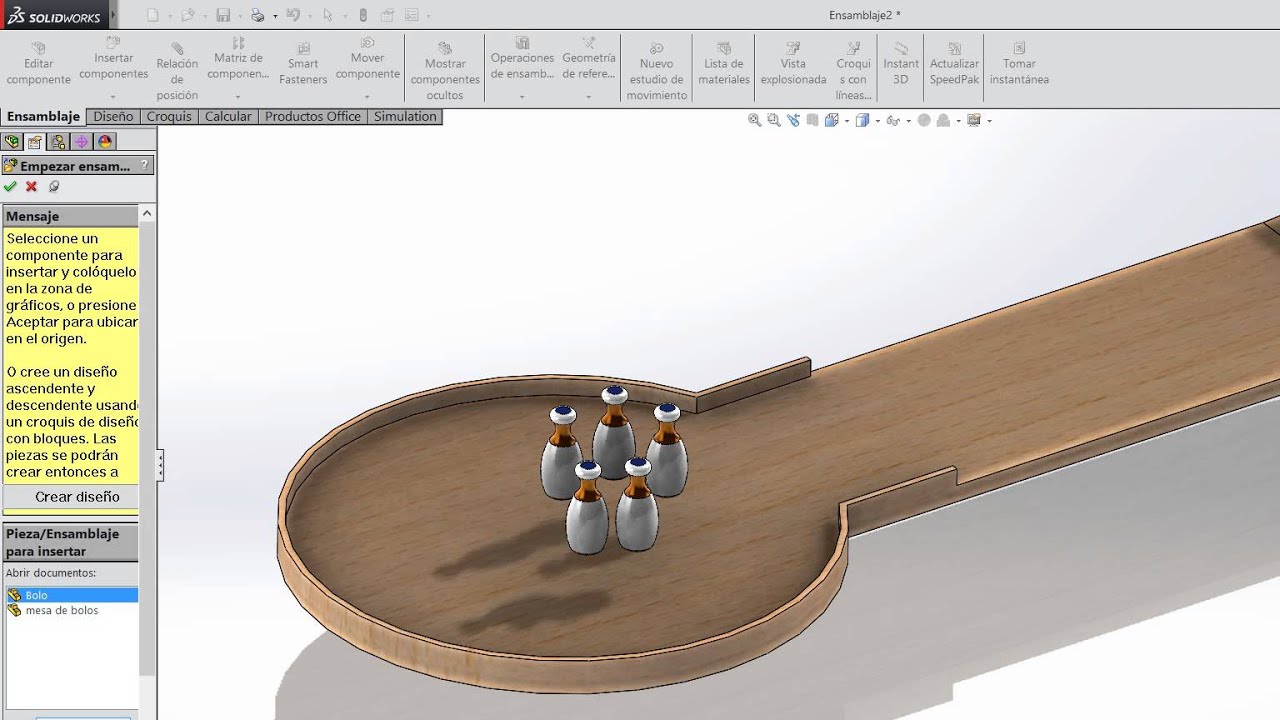Click Zoom to Area icon
Viewport: 1280px width, 720px height.
774,120
